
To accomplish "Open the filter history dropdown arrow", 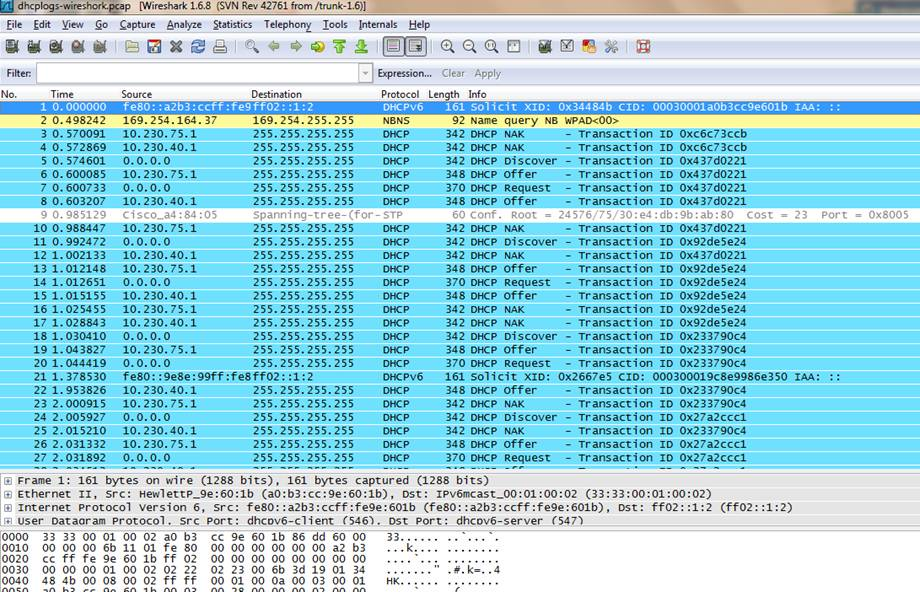I will (366, 73).
